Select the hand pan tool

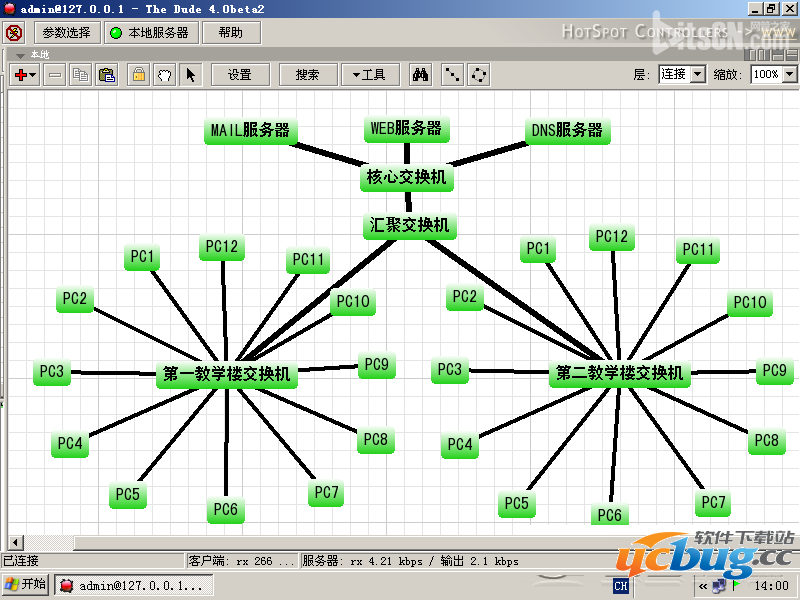[164, 74]
